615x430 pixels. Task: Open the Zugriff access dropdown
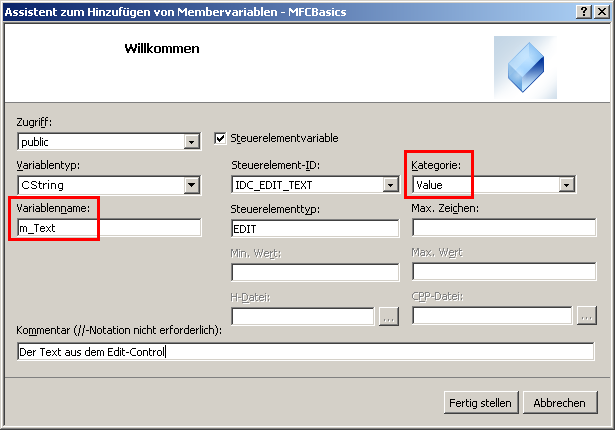coord(191,142)
